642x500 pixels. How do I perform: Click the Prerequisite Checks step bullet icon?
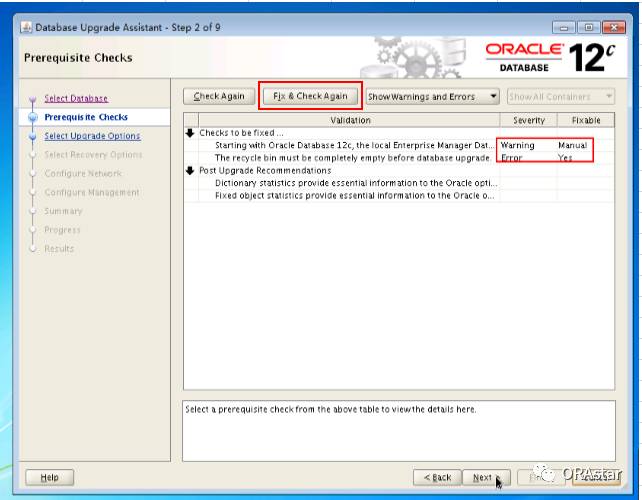[33, 118]
